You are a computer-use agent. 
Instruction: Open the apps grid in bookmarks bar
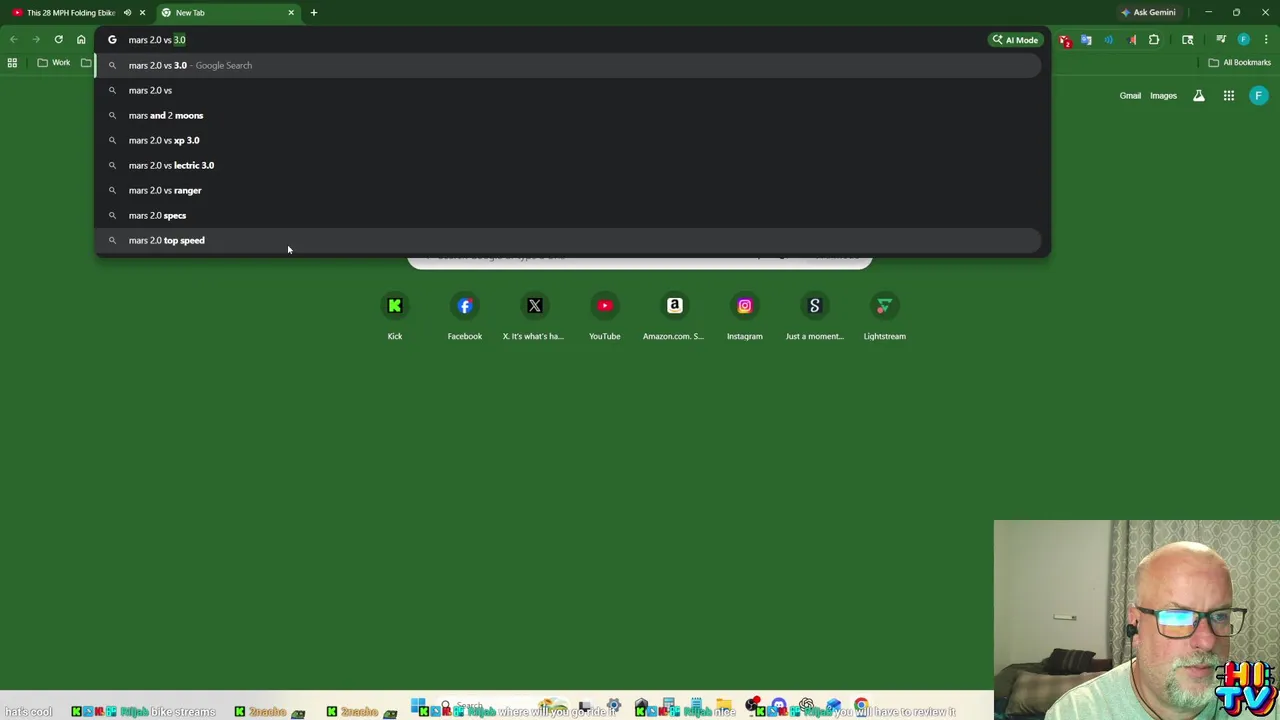pyautogui.click(x=12, y=63)
